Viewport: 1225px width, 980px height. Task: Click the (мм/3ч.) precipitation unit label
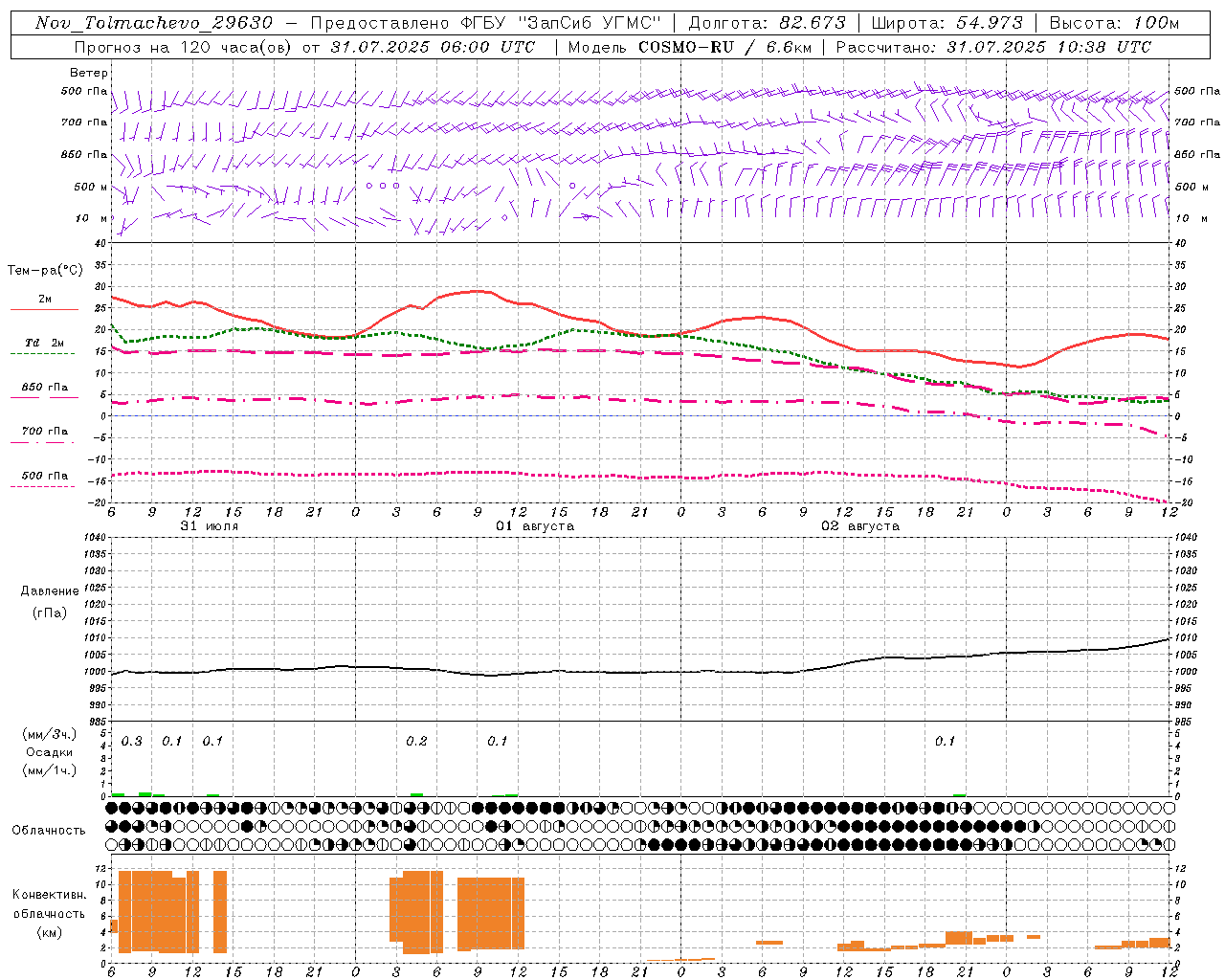50,734
